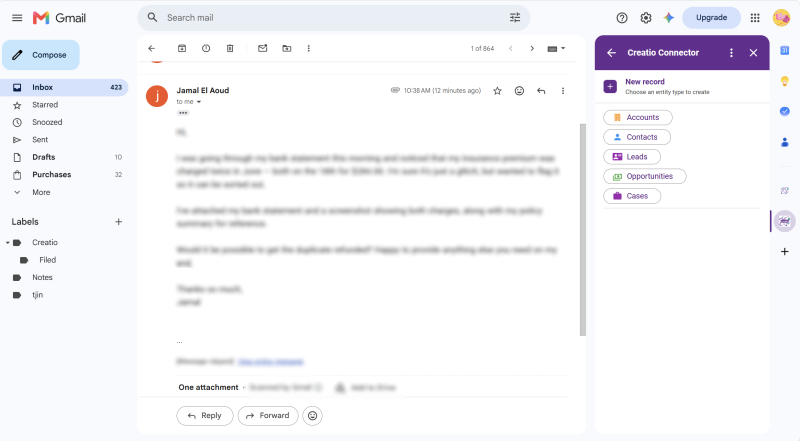Click the Upgrade button
This screenshot has width=800, height=441.
coord(711,18)
